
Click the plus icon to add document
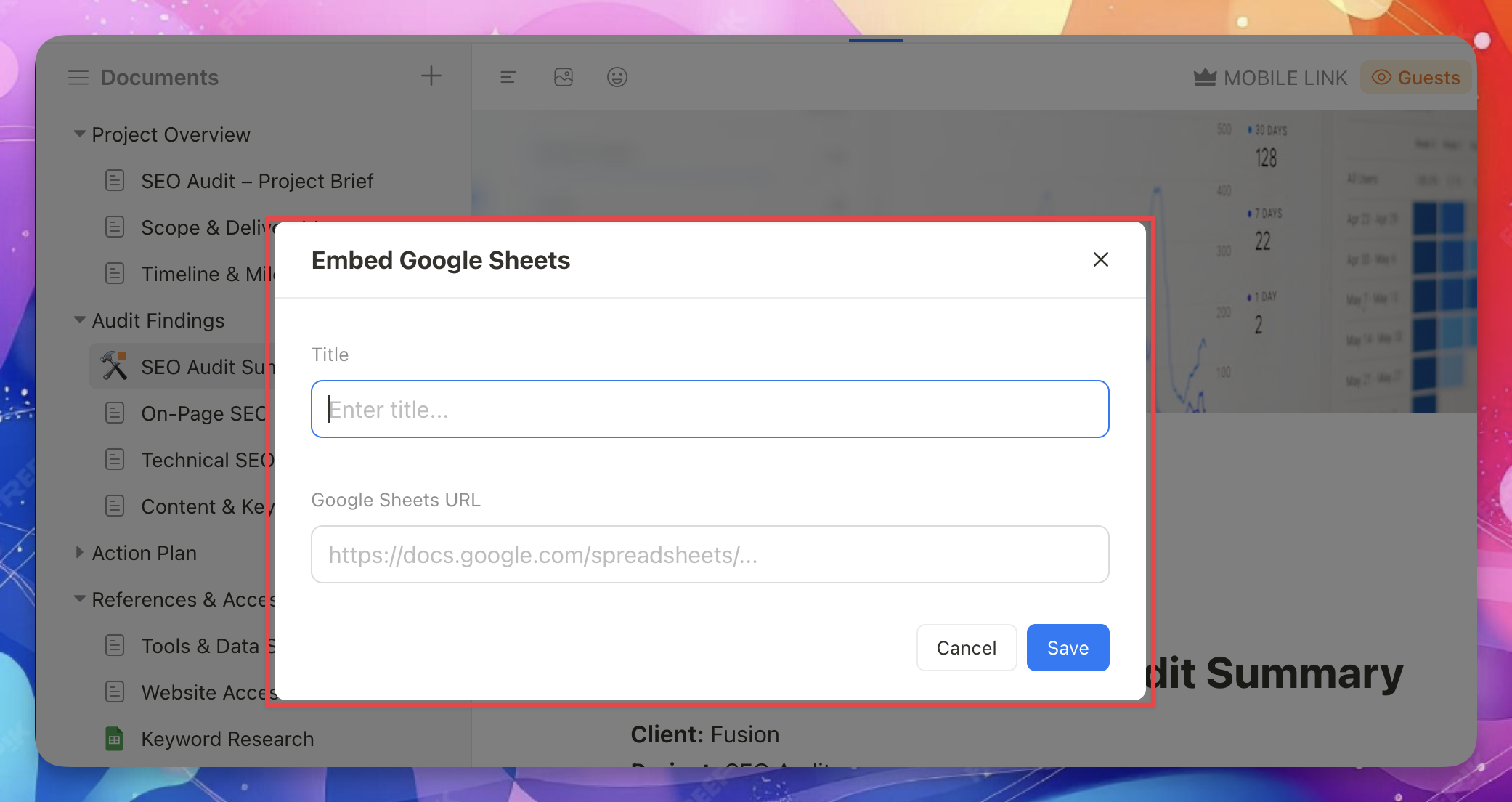coord(431,76)
